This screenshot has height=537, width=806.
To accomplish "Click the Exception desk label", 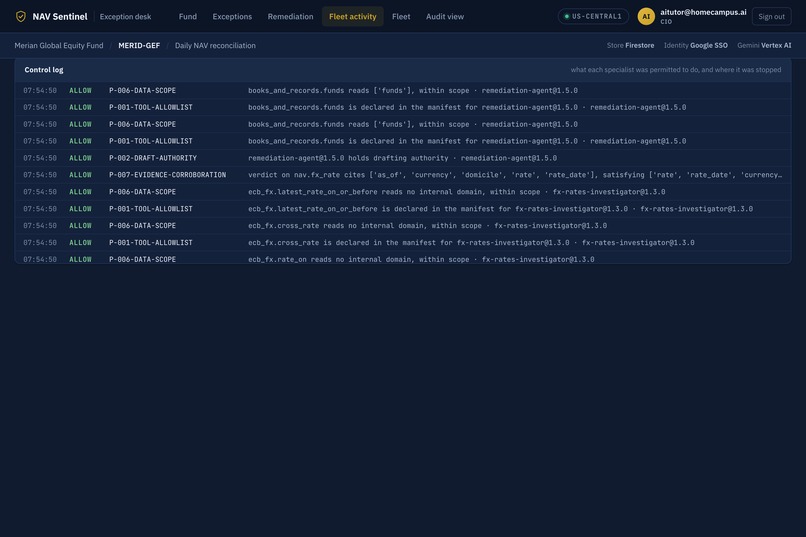I will coord(125,16).
